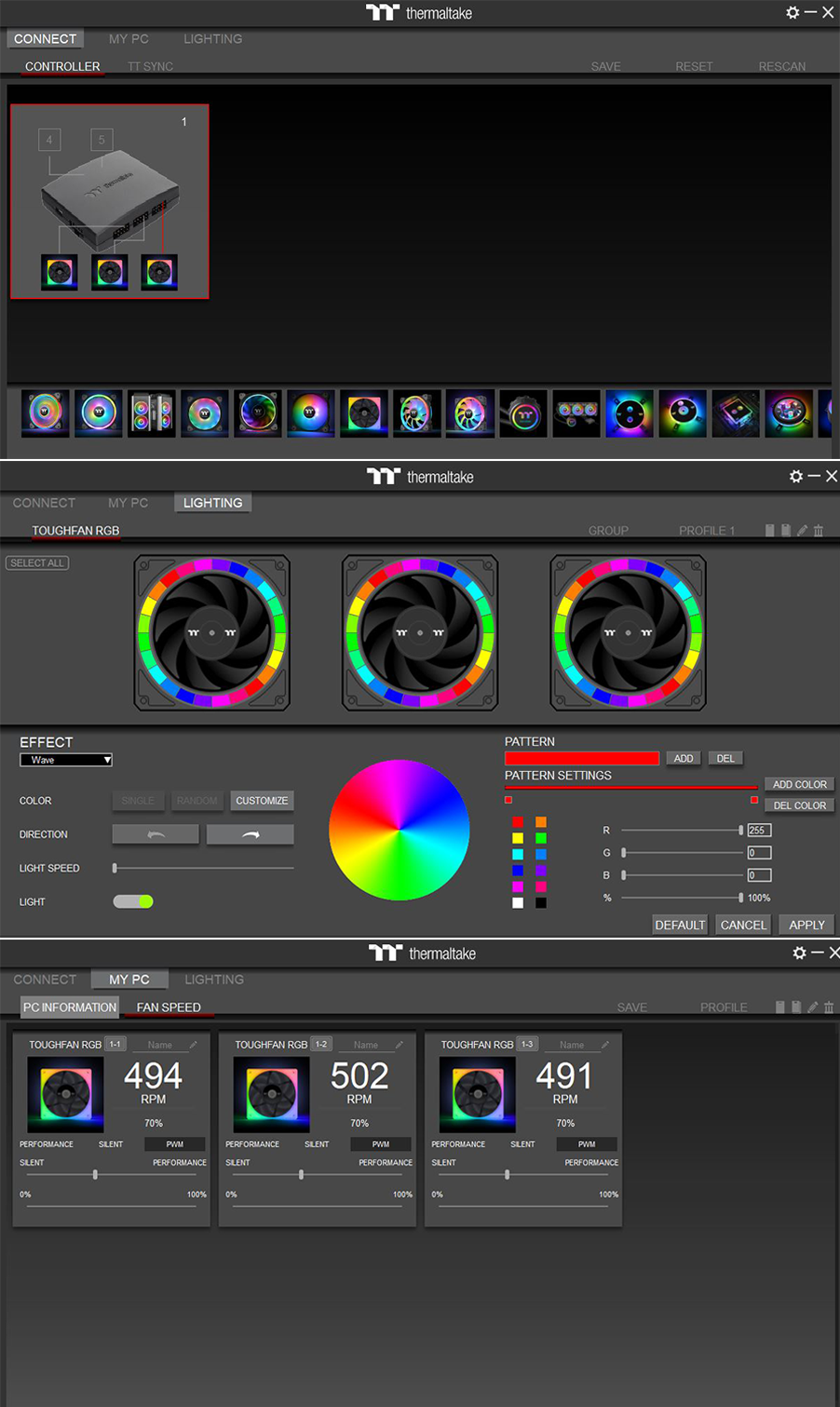This screenshot has height=1407, width=840.
Task: Click pencil icon beside PROFILE in Fan Speed window
Action: point(812,1007)
